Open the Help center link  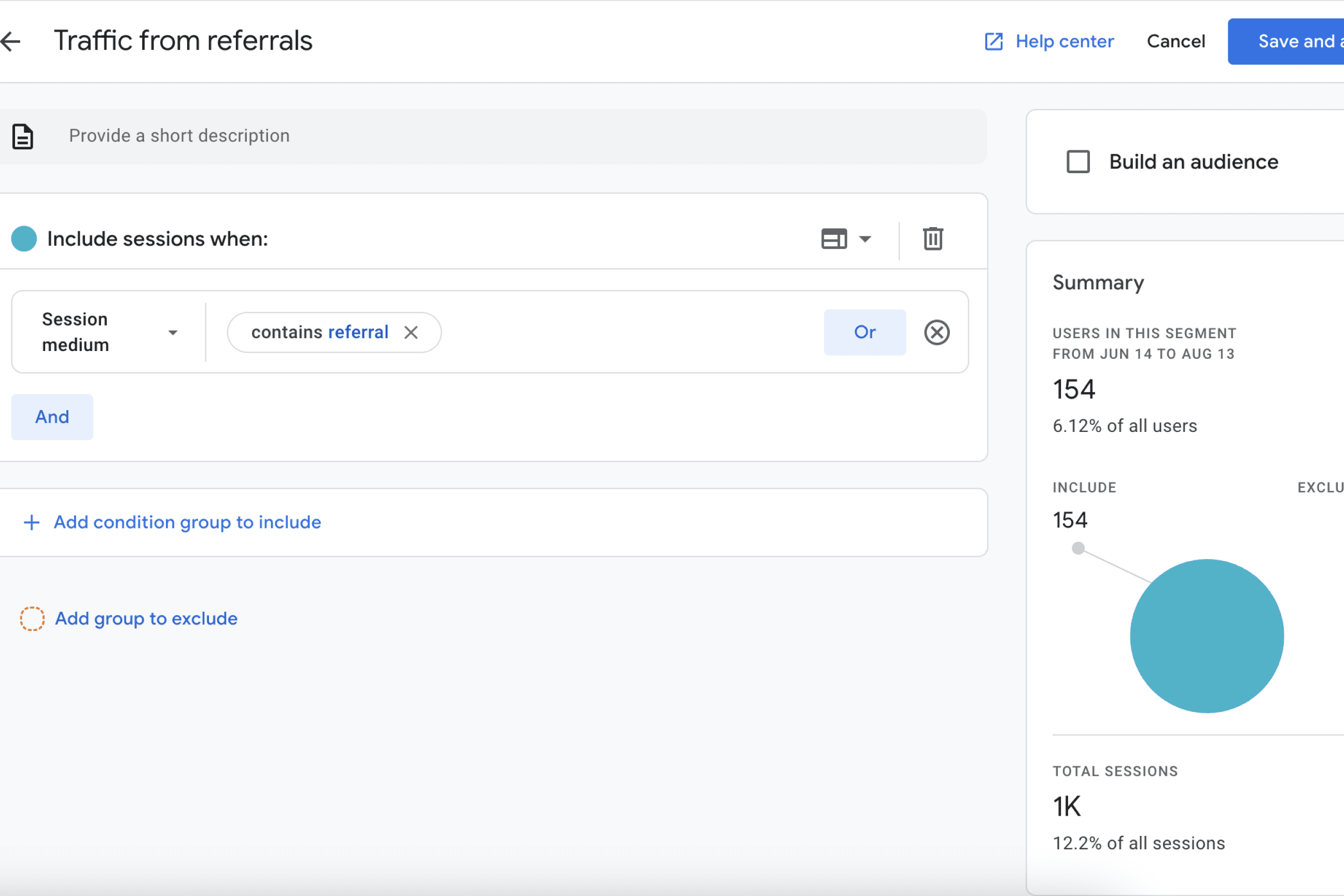tap(1064, 41)
